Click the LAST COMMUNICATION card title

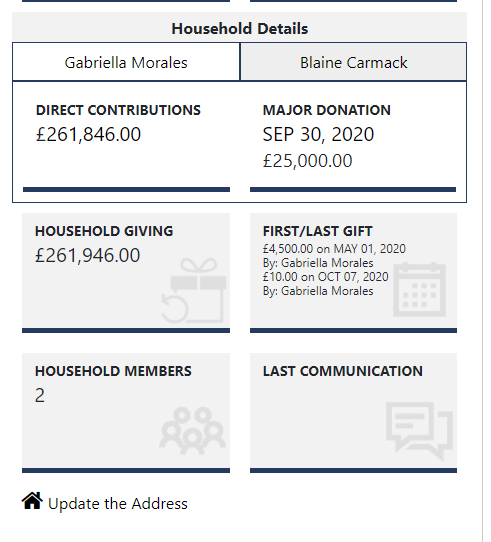[343, 371]
